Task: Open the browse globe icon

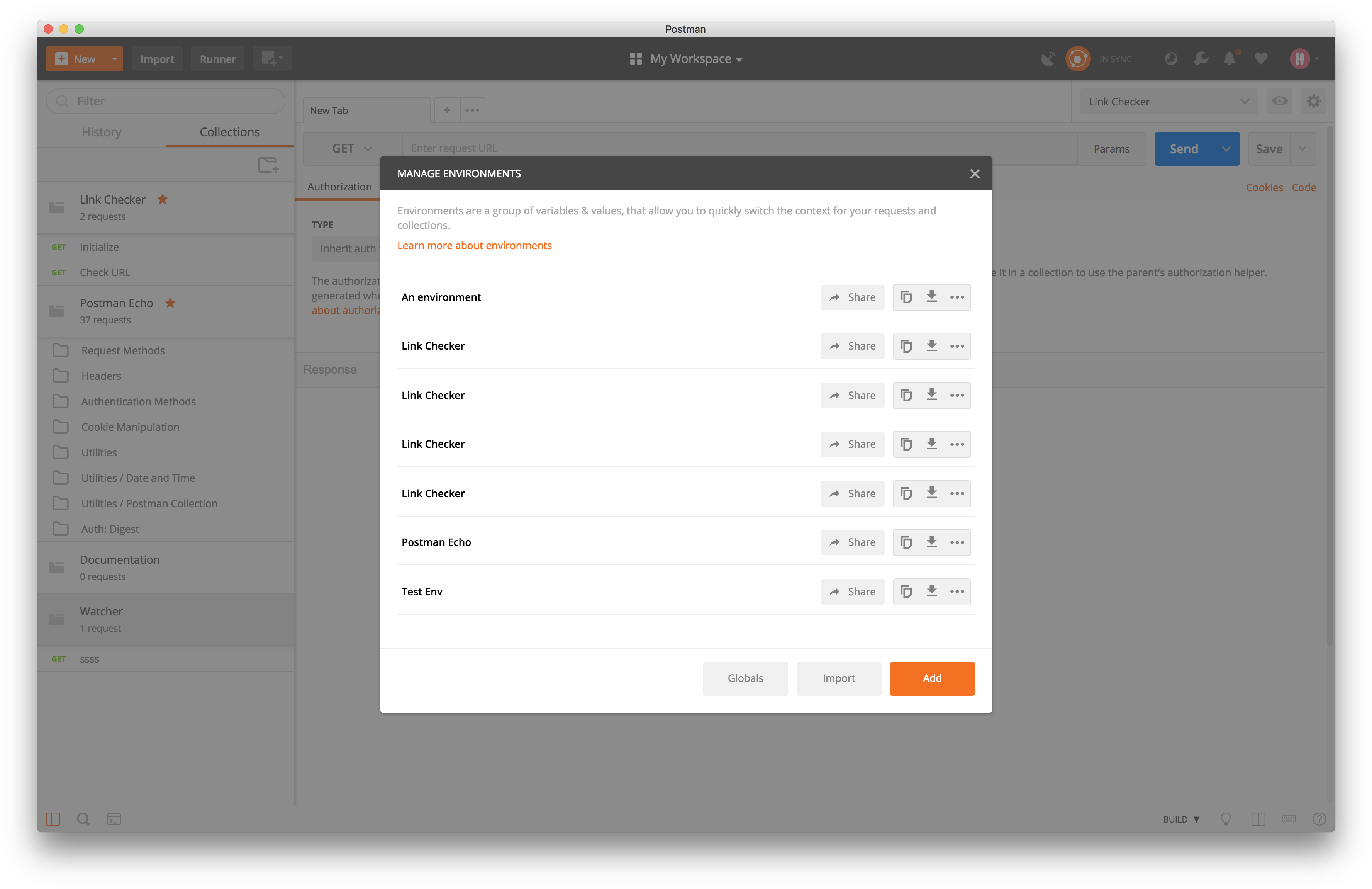Action: 1170,58
